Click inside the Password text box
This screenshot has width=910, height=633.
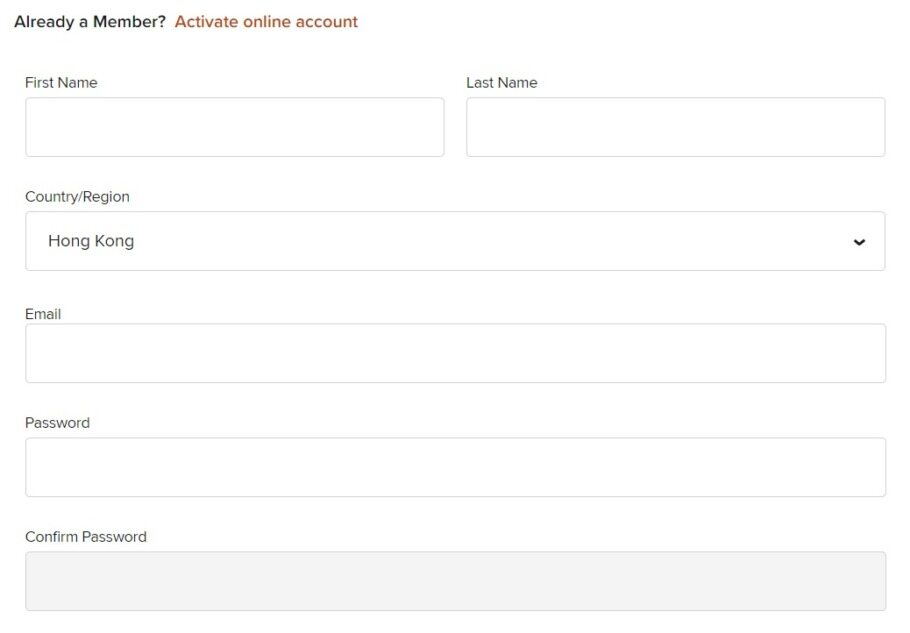pyautogui.click(x=456, y=467)
